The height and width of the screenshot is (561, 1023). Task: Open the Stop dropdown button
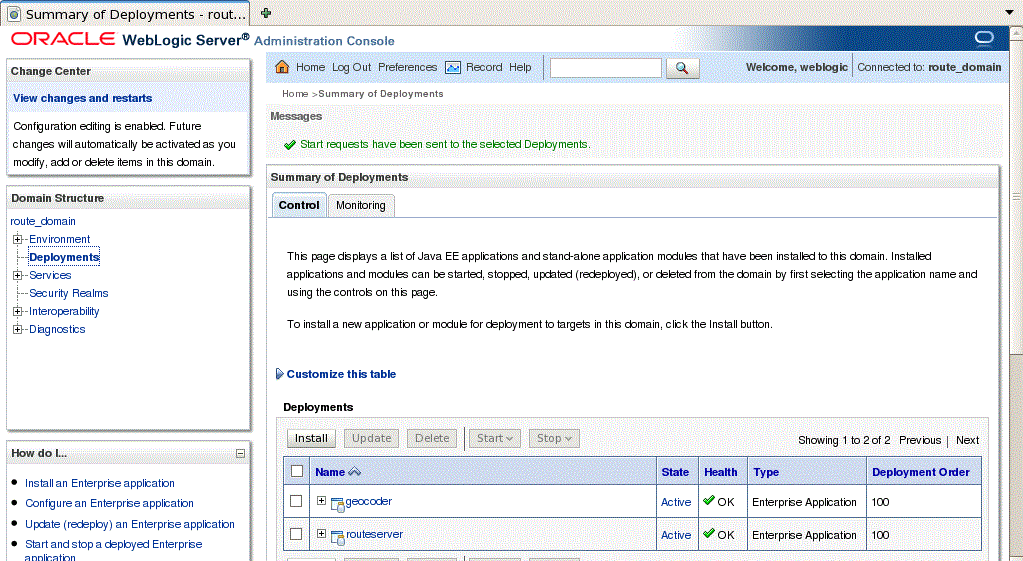[554, 438]
